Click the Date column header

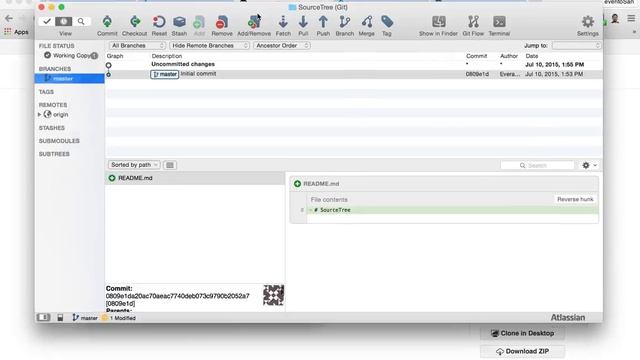click(x=531, y=56)
